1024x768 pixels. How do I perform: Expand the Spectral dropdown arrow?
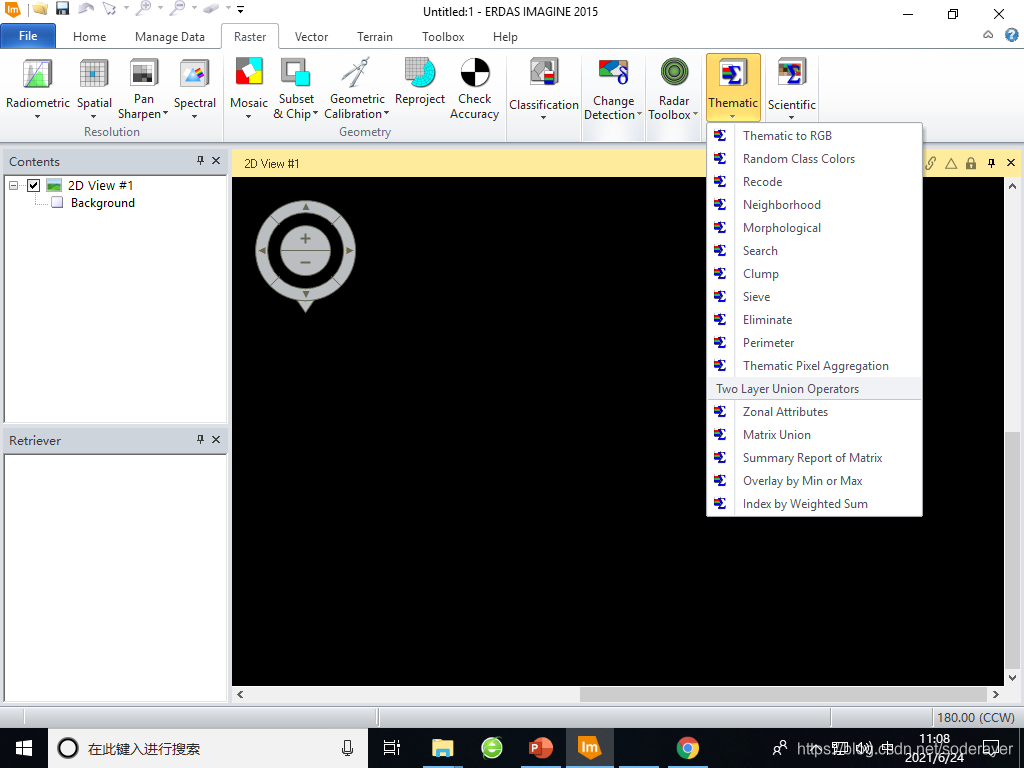(195, 117)
